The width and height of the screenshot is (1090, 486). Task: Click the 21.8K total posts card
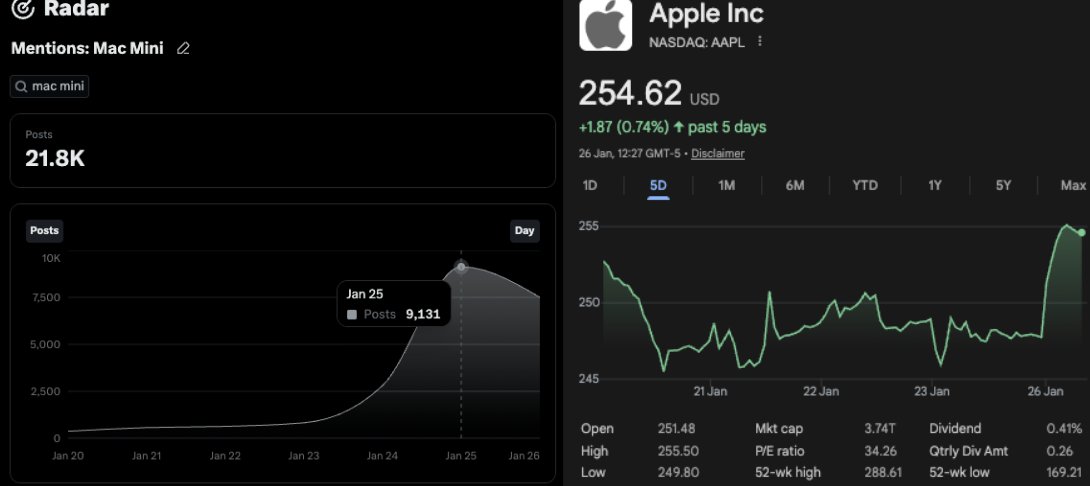pyautogui.click(x=283, y=150)
